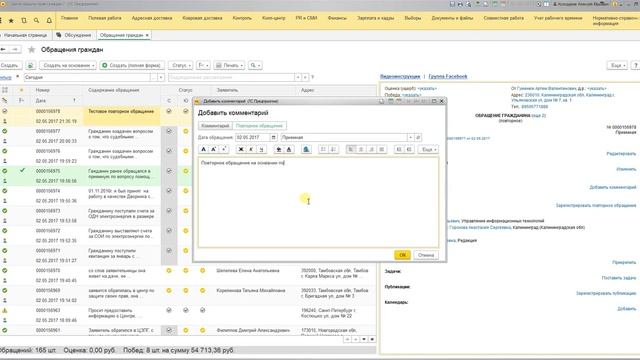This screenshot has height=360, width=640.
Task: Confirm the comment with the OK button
Action: [x=402, y=255]
